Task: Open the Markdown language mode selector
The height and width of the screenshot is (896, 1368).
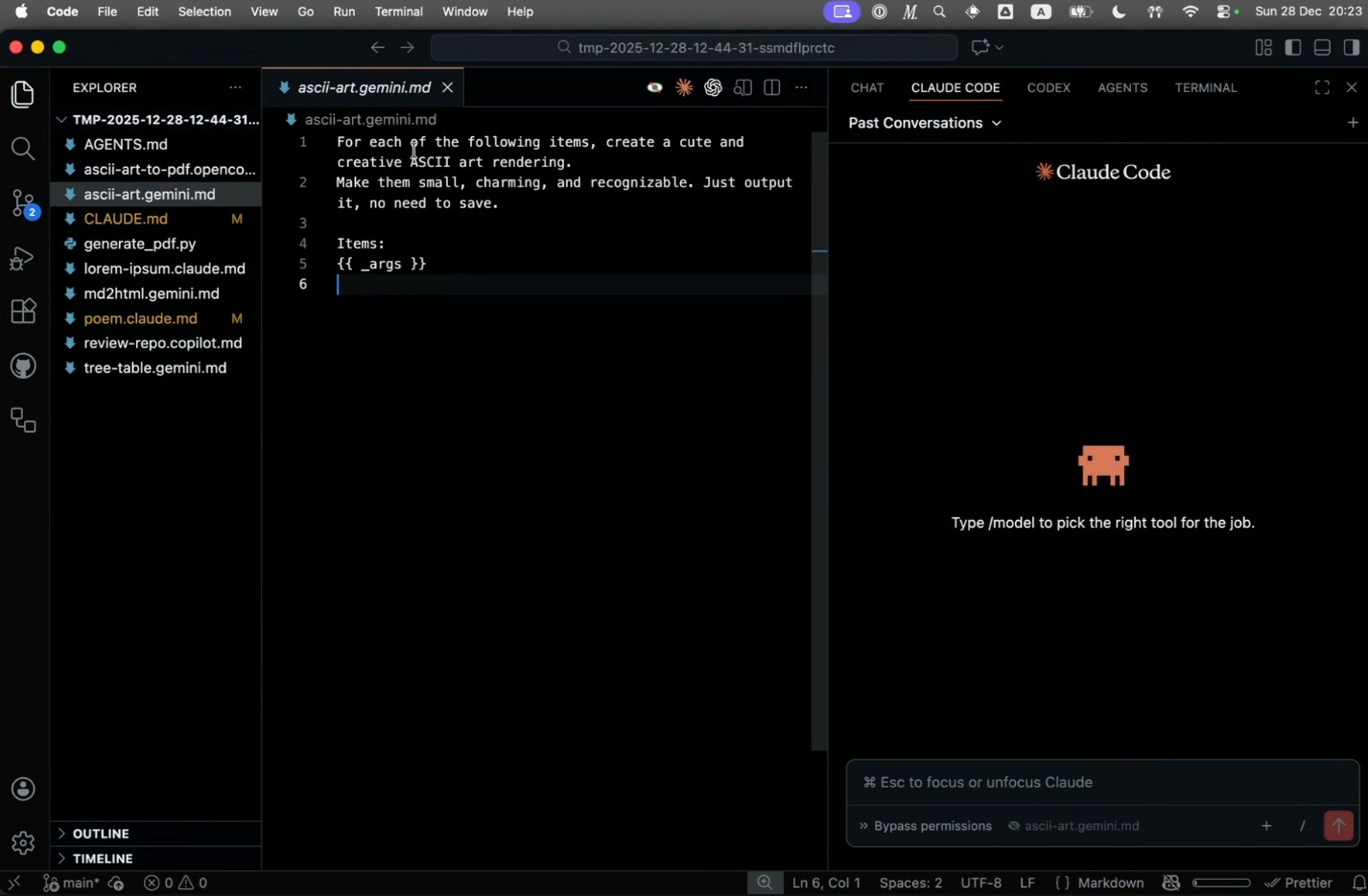Action: (1110, 883)
